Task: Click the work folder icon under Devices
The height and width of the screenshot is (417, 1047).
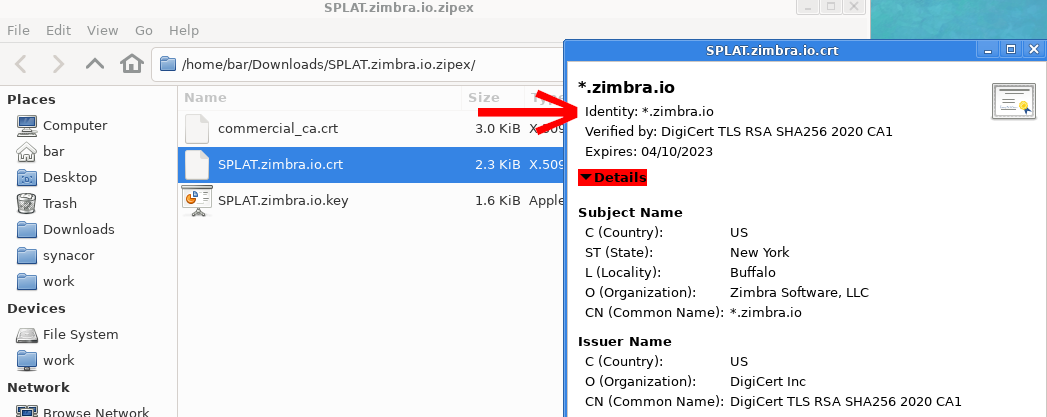Action: [x=27, y=360]
